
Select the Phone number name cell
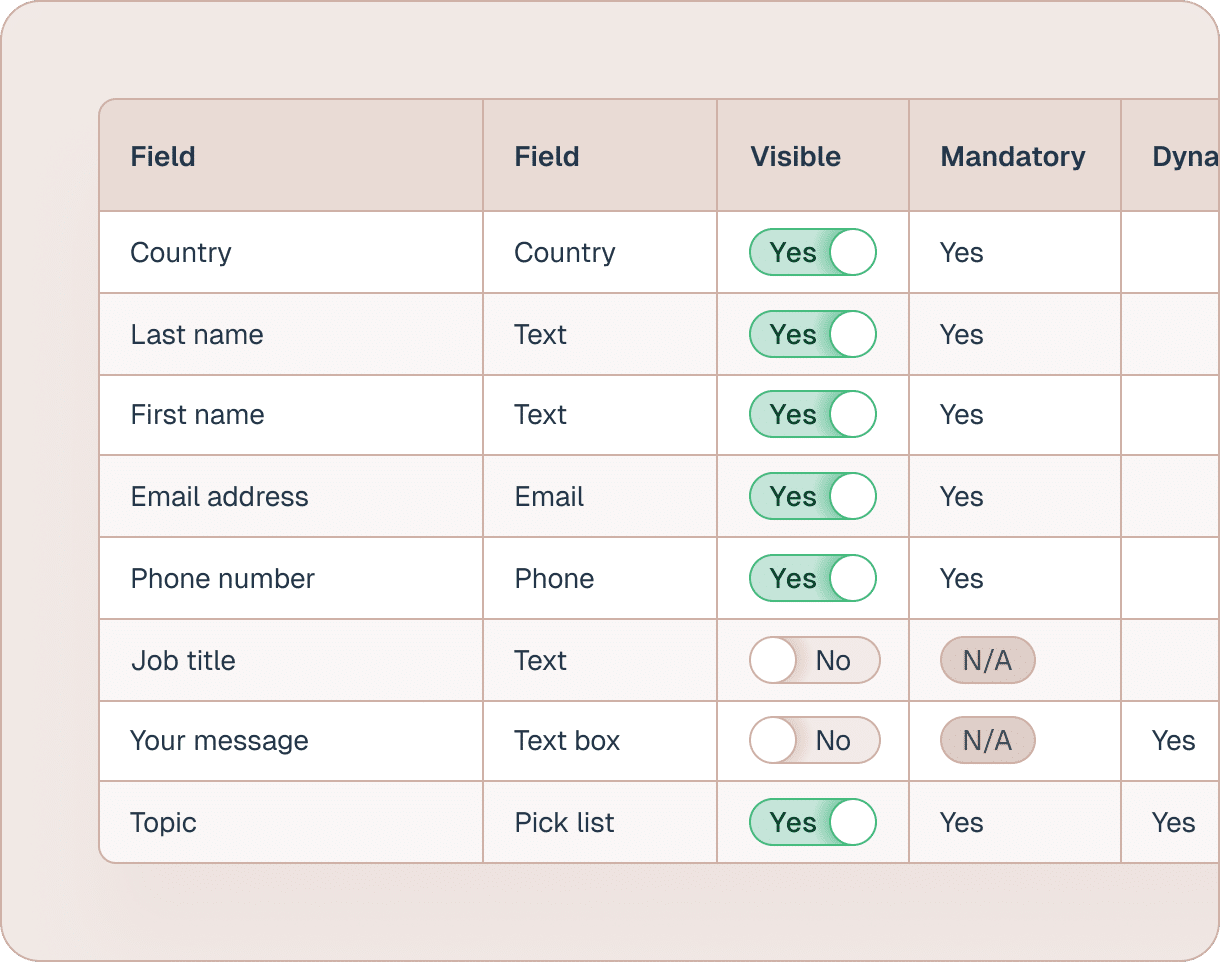click(x=223, y=579)
